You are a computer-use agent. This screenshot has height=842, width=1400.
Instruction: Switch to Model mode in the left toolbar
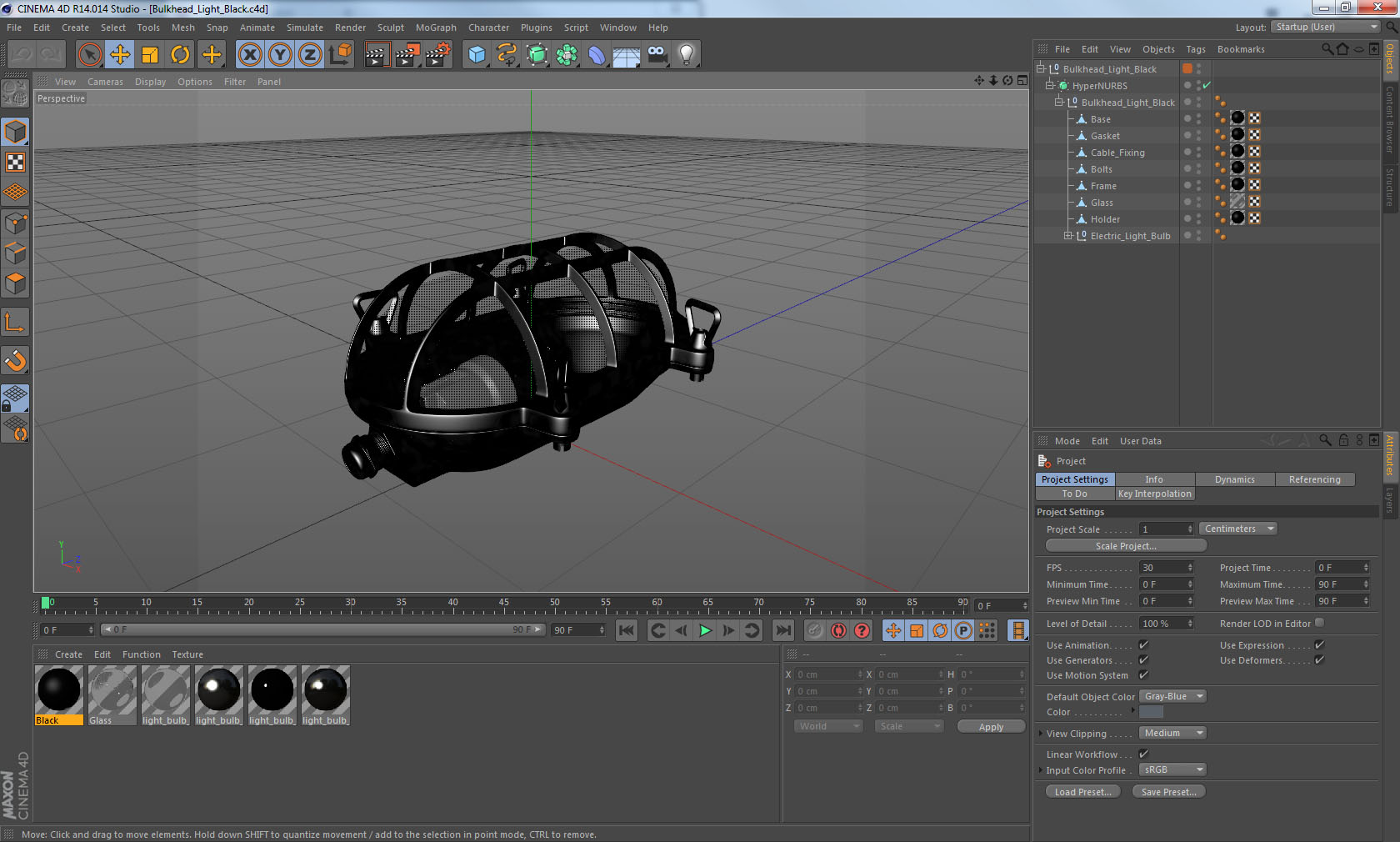coord(15,133)
